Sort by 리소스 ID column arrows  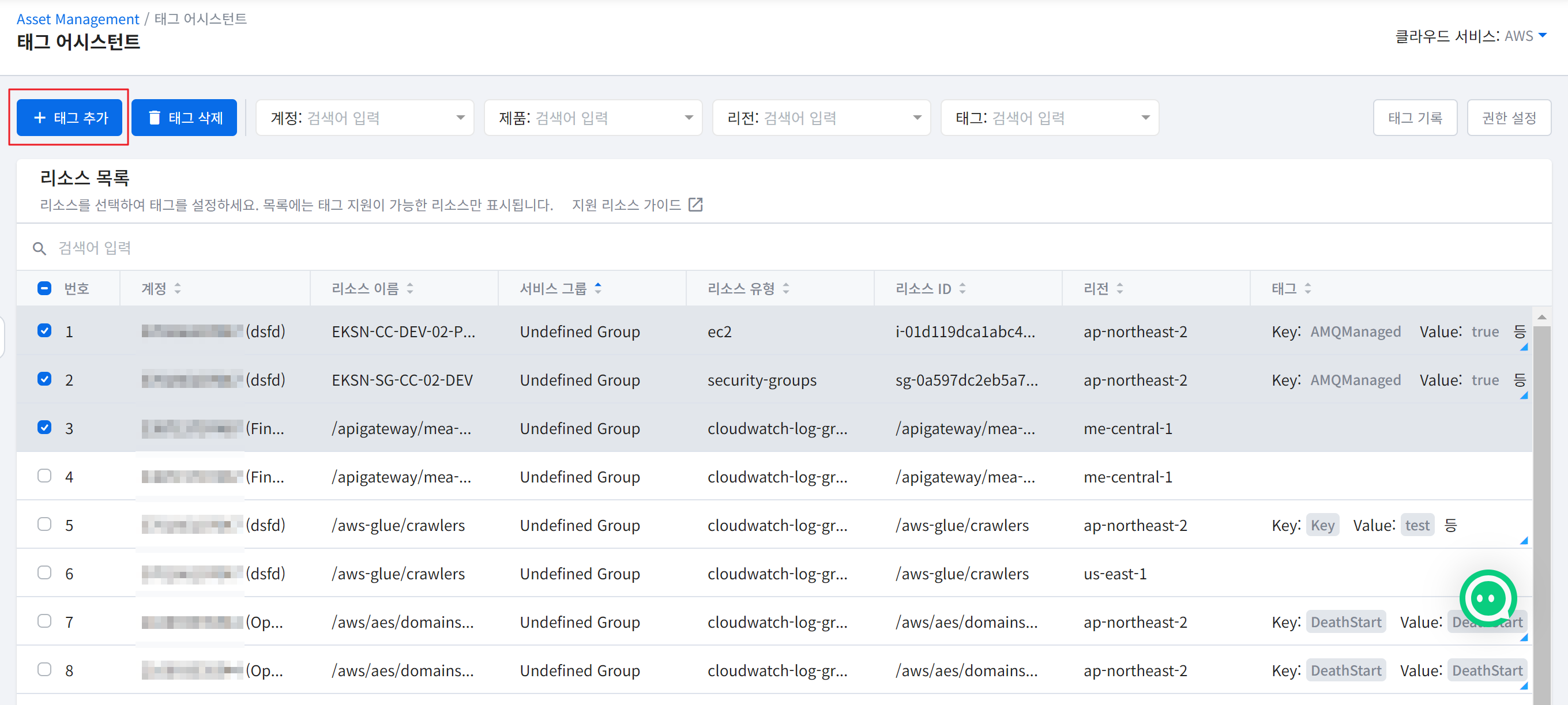click(x=962, y=288)
